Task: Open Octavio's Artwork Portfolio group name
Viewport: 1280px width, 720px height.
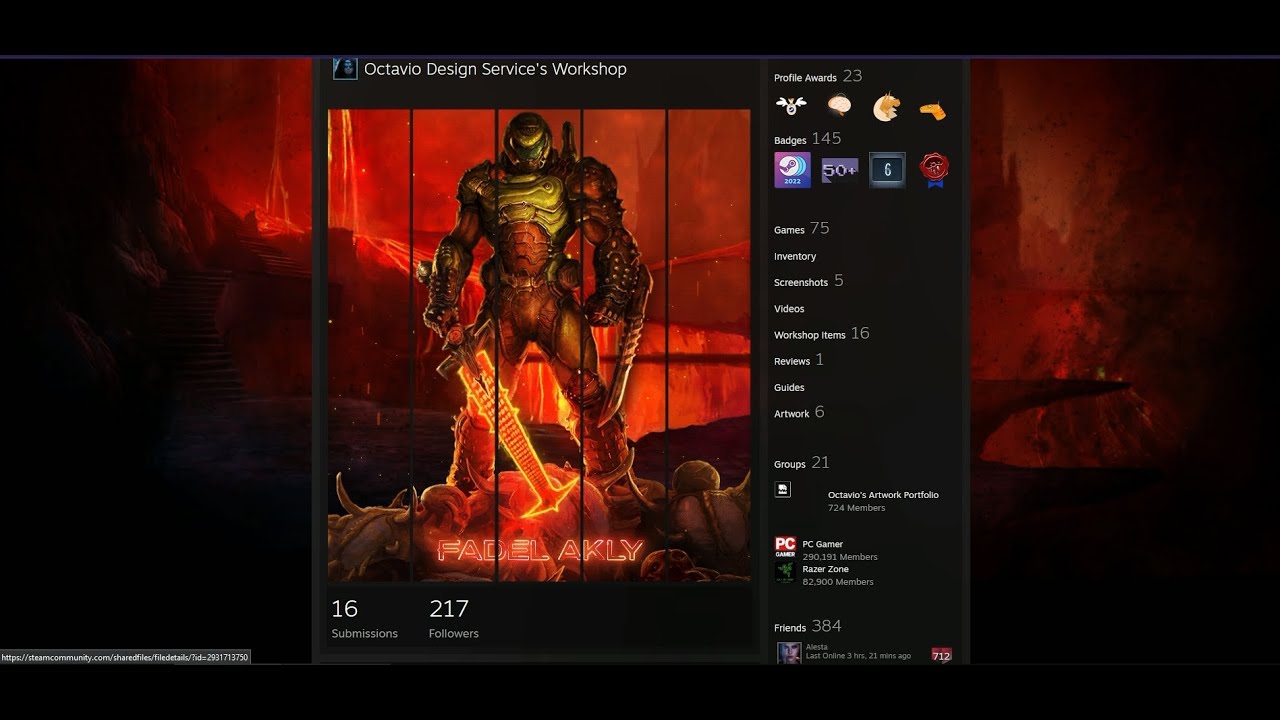Action: (x=883, y=495)
